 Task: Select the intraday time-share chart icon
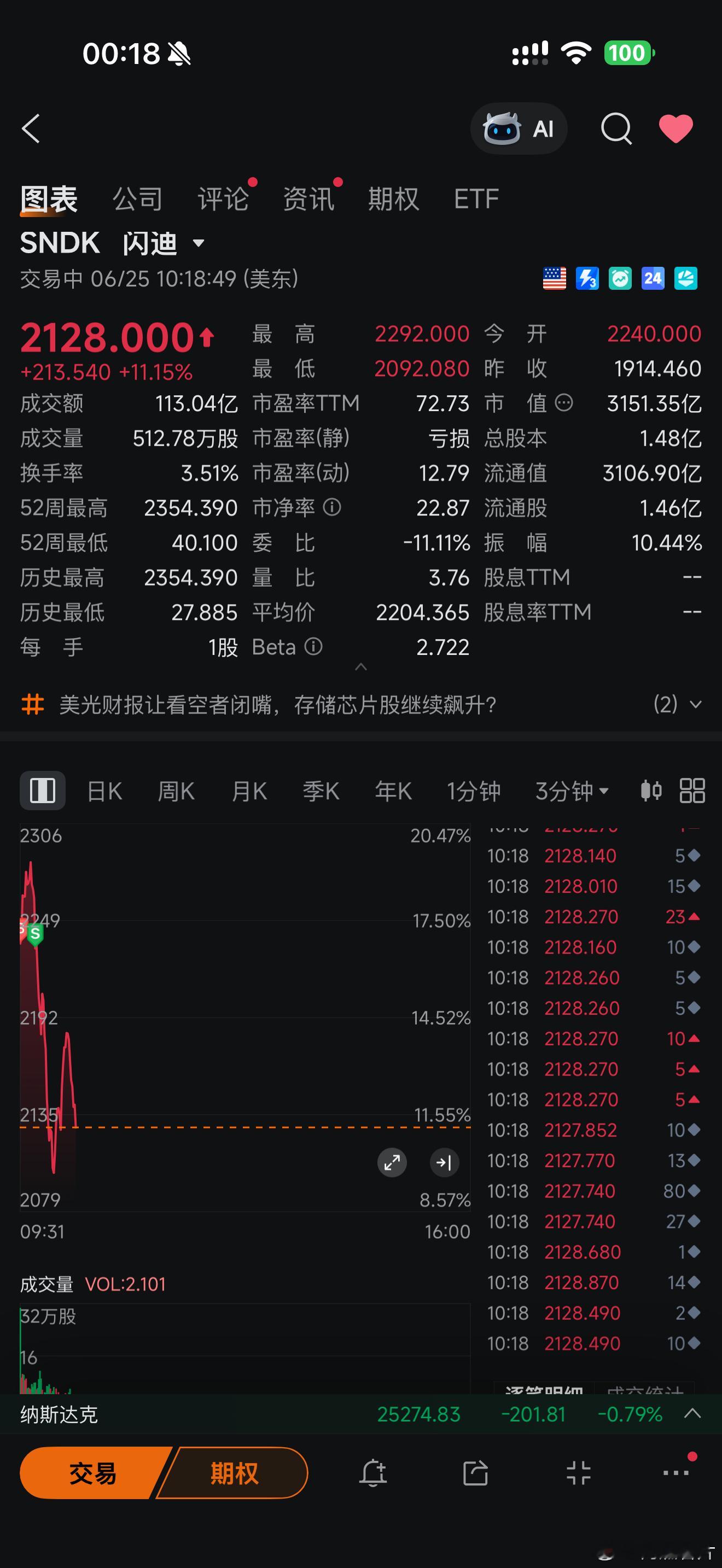[43, 791]
